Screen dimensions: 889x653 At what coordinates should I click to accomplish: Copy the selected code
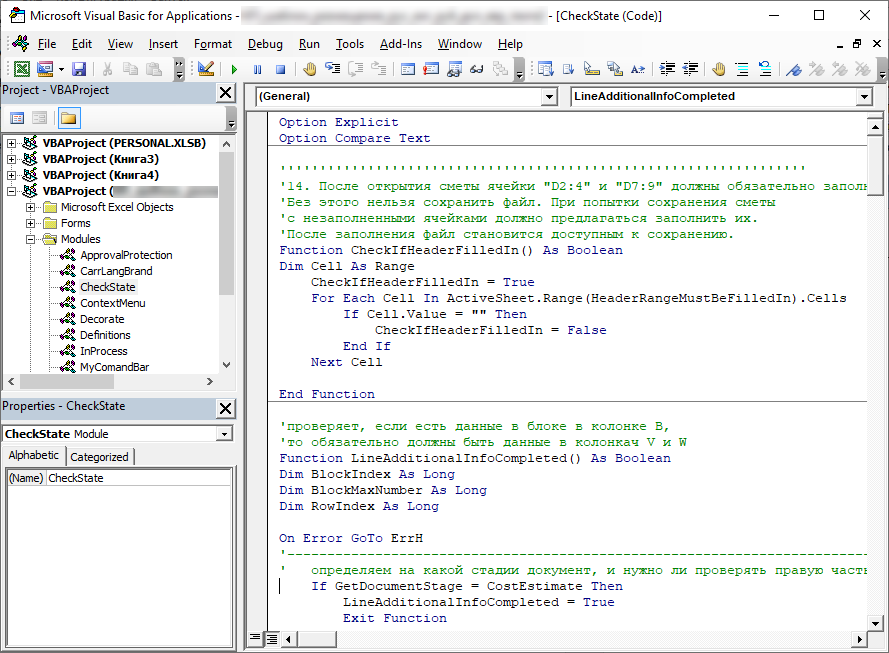(130, 69)
